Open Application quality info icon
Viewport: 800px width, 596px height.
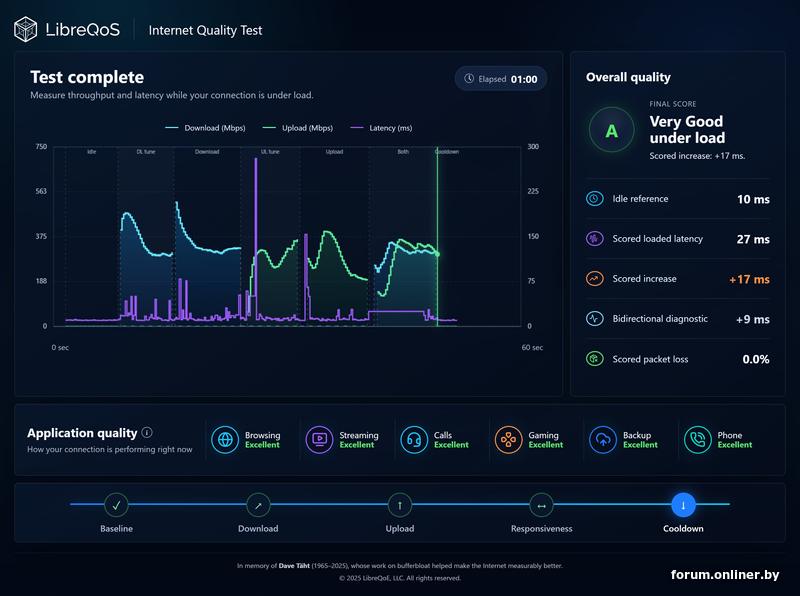pos(147,432)
